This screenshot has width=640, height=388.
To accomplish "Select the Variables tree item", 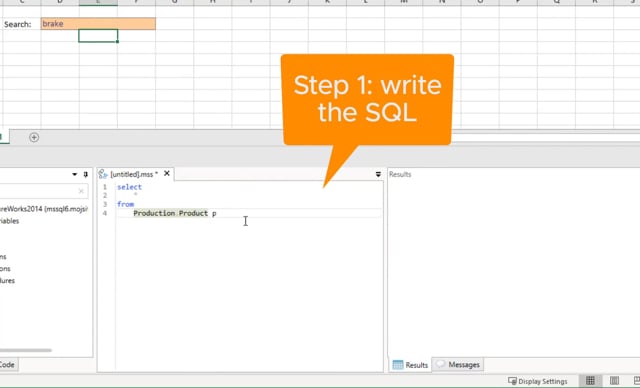I will coord(9,221).
